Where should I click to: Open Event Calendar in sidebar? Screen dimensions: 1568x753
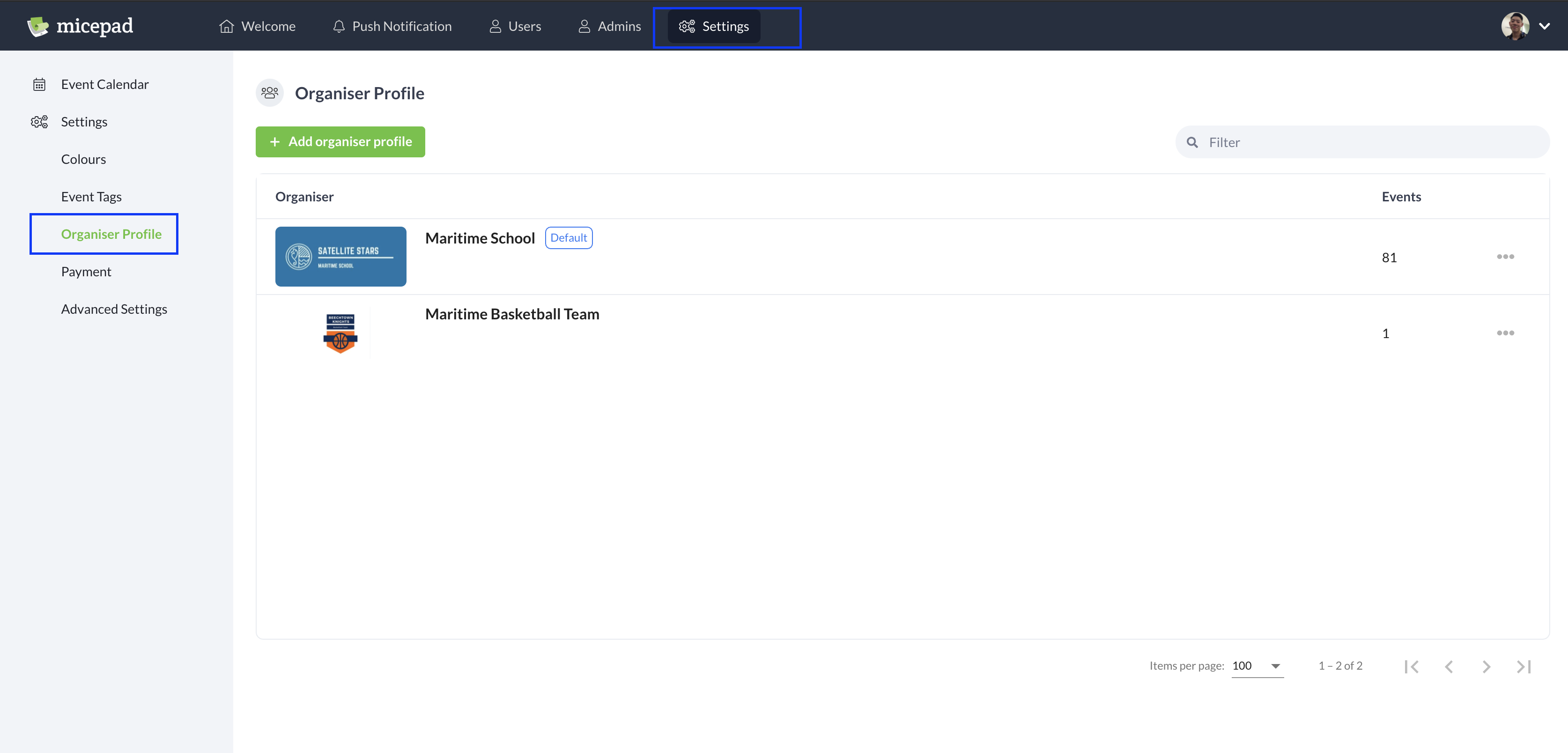105,85
